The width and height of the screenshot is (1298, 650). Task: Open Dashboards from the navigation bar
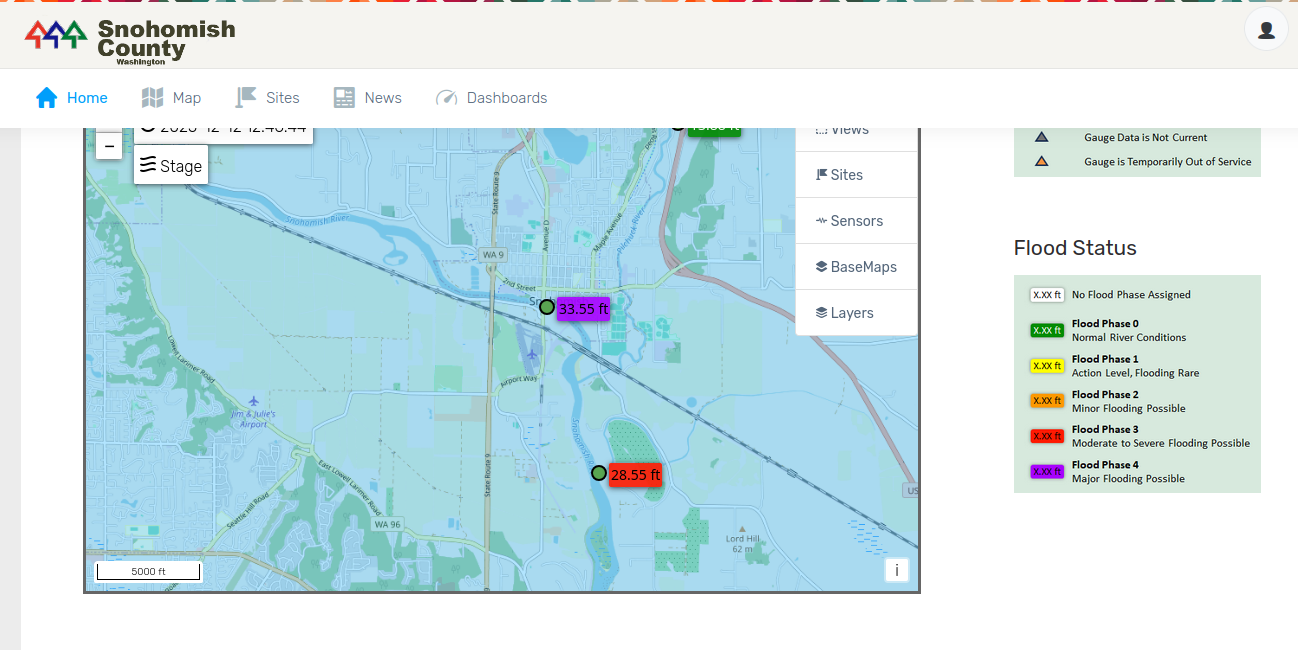coord(492,98)
